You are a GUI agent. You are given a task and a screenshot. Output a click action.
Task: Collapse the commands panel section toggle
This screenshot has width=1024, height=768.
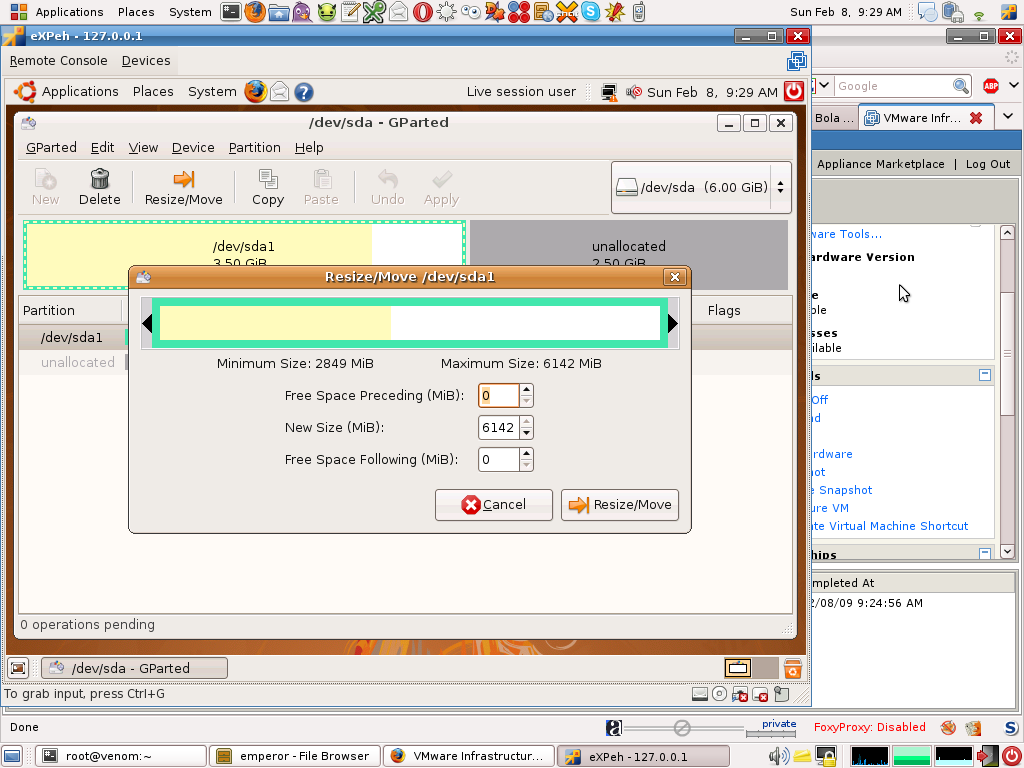point(985,375)
